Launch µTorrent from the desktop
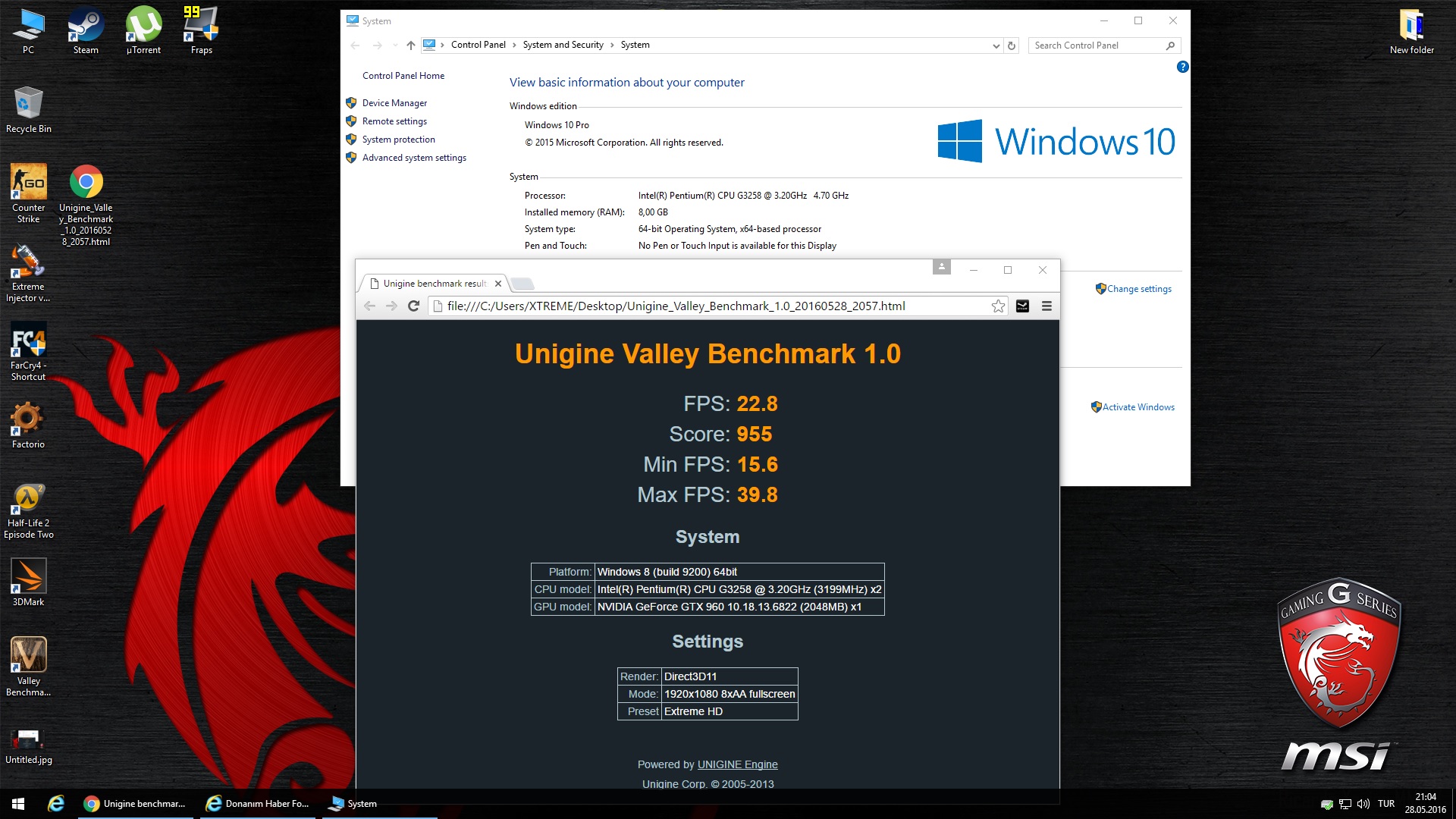1456x819 pixels. pyautogui.click(x=143, y=31)
